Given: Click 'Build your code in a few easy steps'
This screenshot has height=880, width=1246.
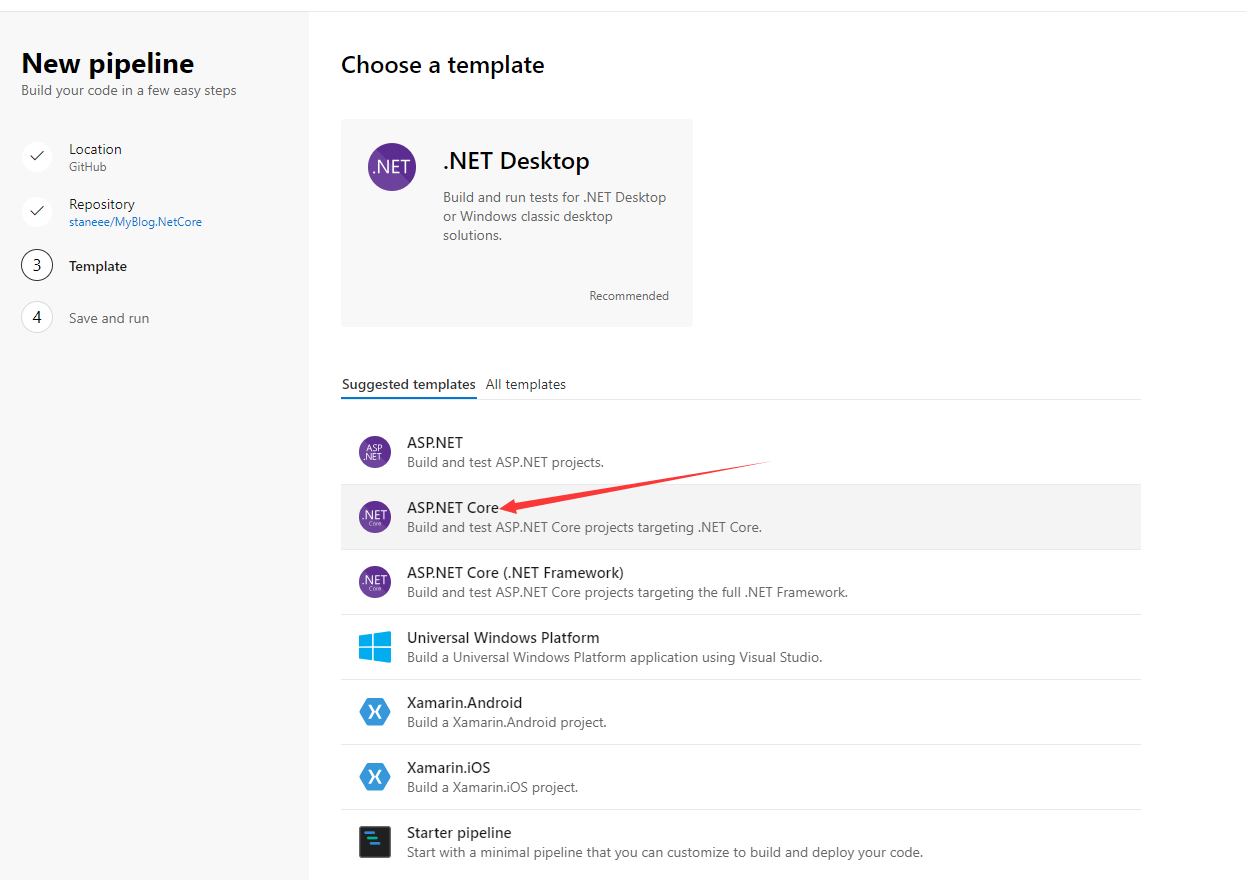Looking at the screenshot, I should coord(129,90).
